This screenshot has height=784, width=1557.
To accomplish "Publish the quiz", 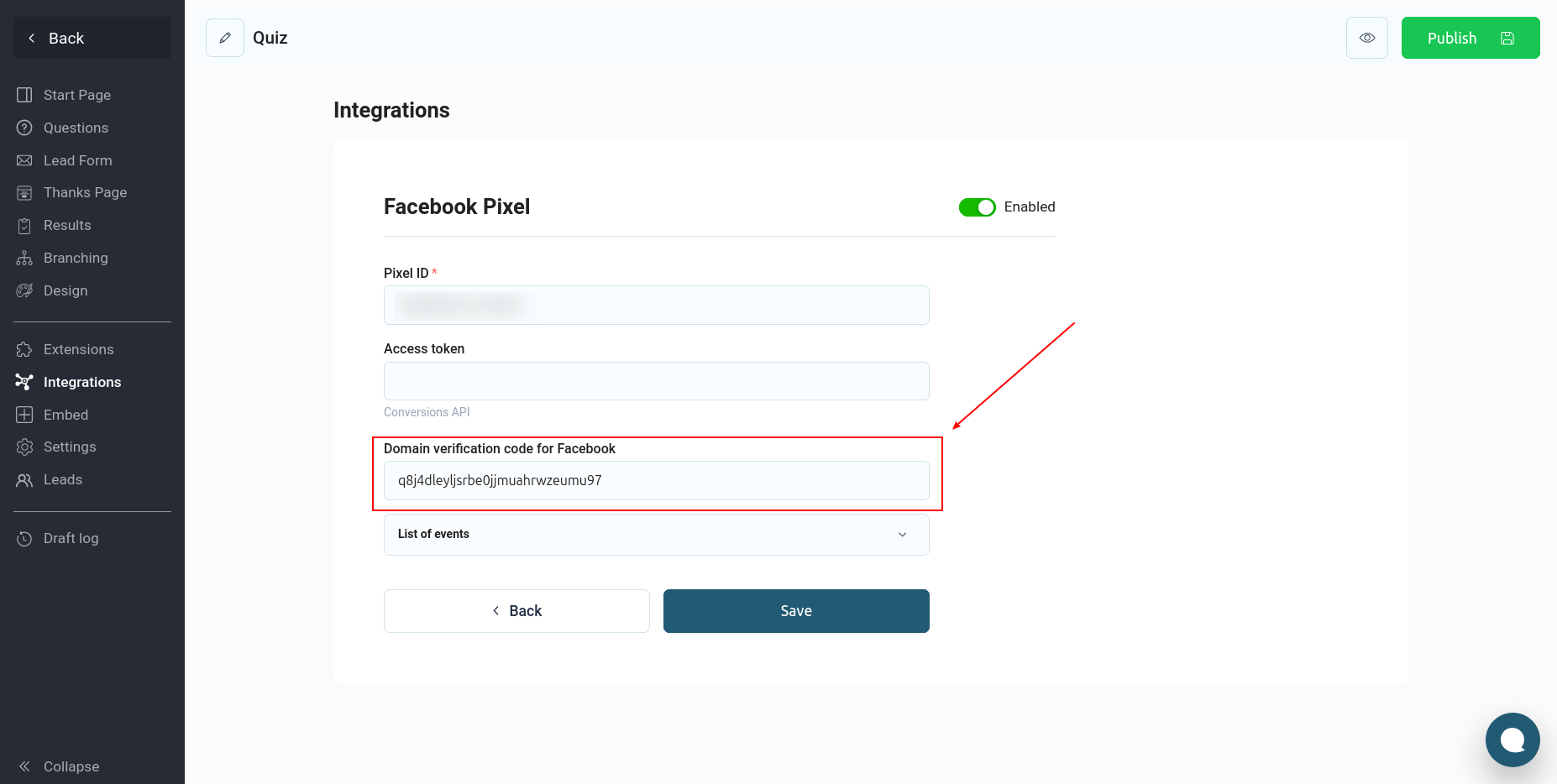I will click(1470, 38).
